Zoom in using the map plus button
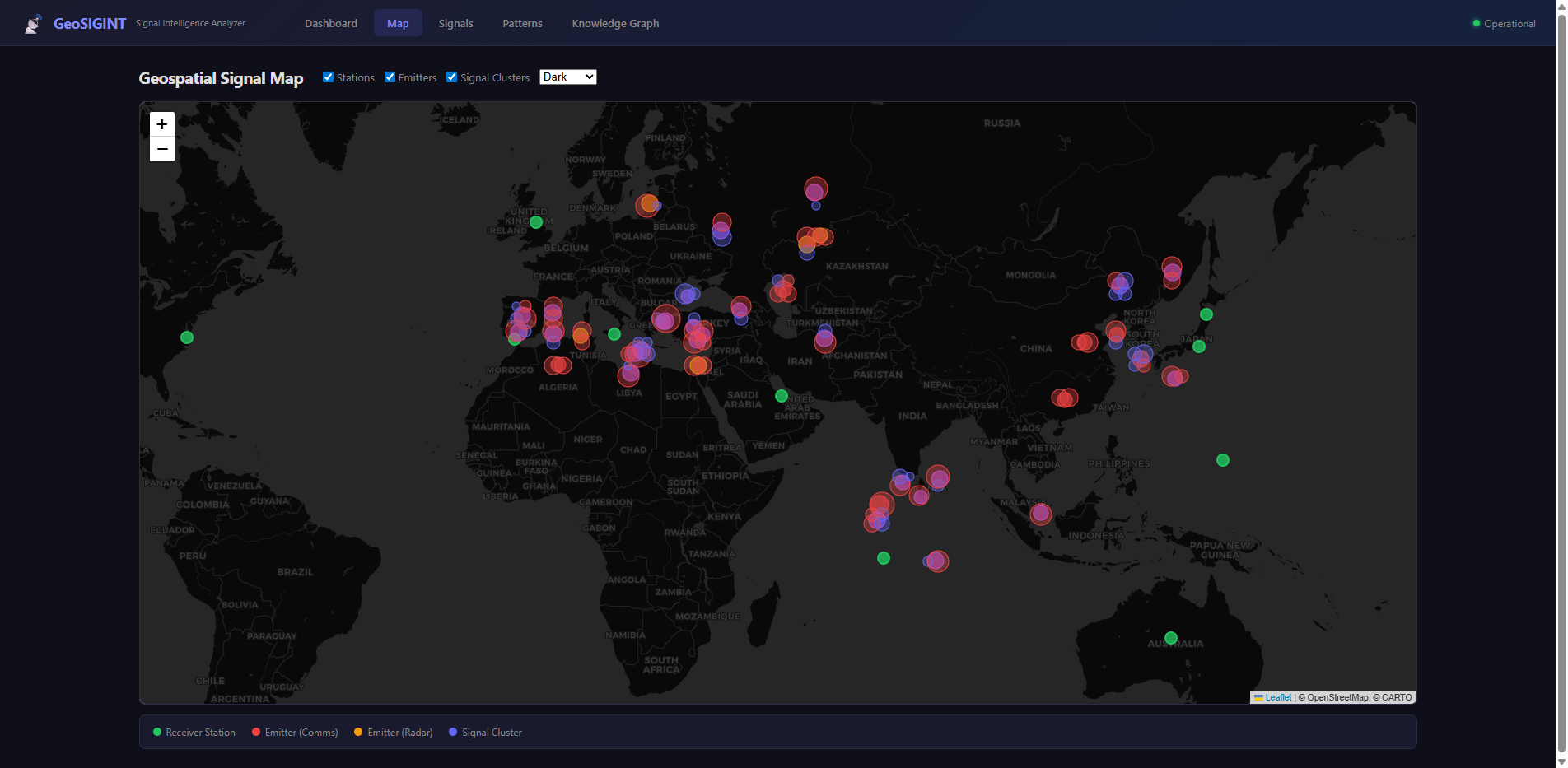The image size is (1568, 768). 161,123
